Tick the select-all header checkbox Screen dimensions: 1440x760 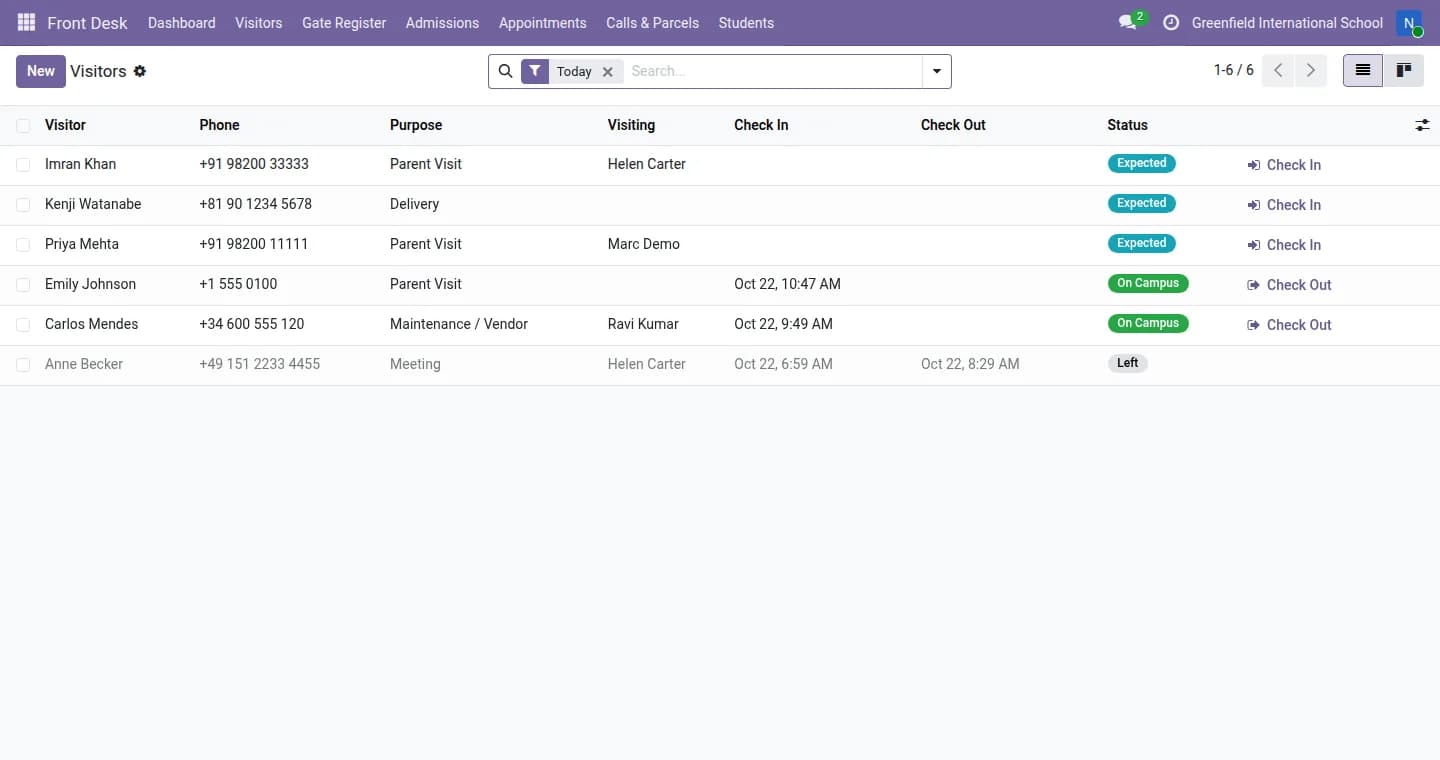tap(23, 125)
